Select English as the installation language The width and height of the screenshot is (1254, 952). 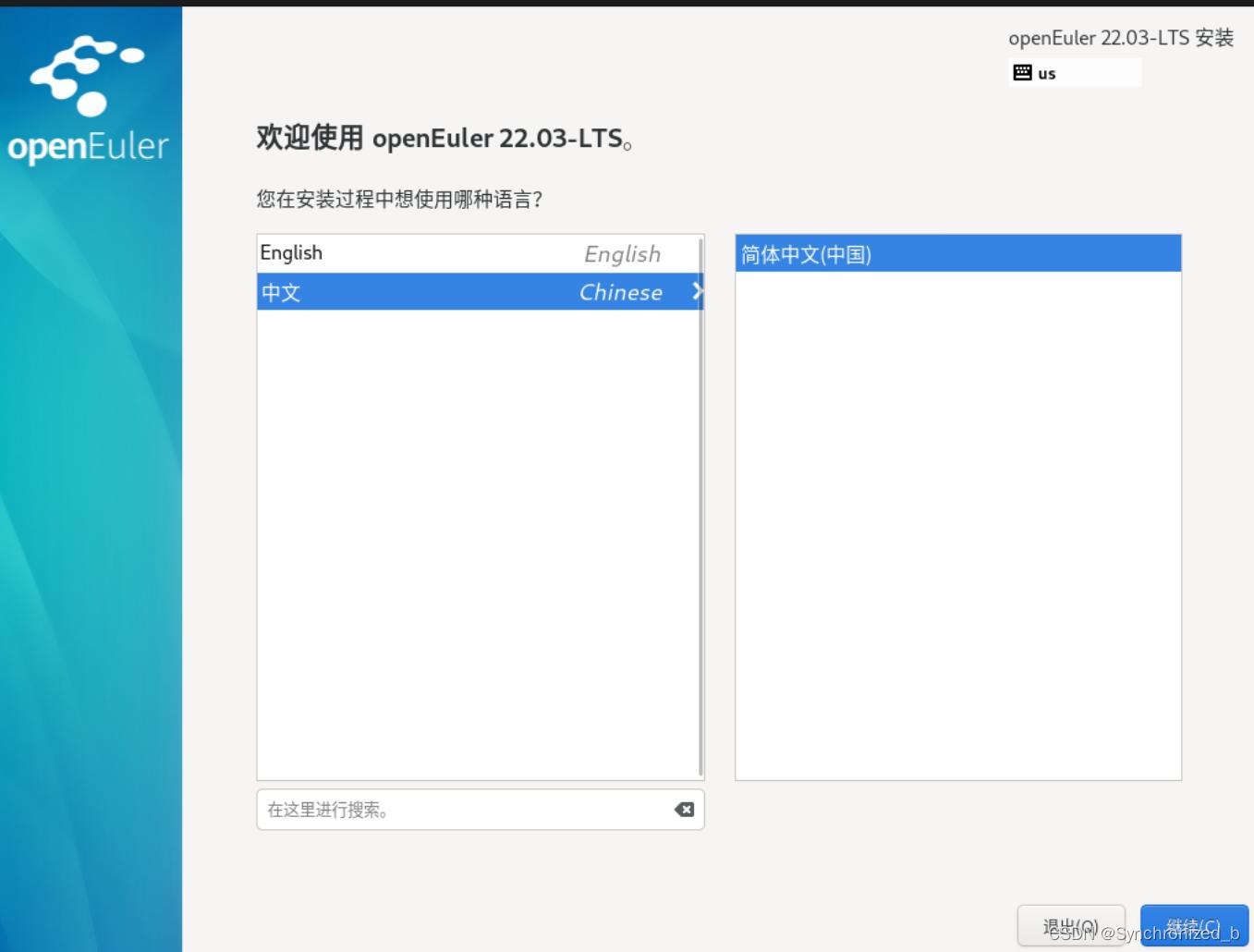coord(416,253)
